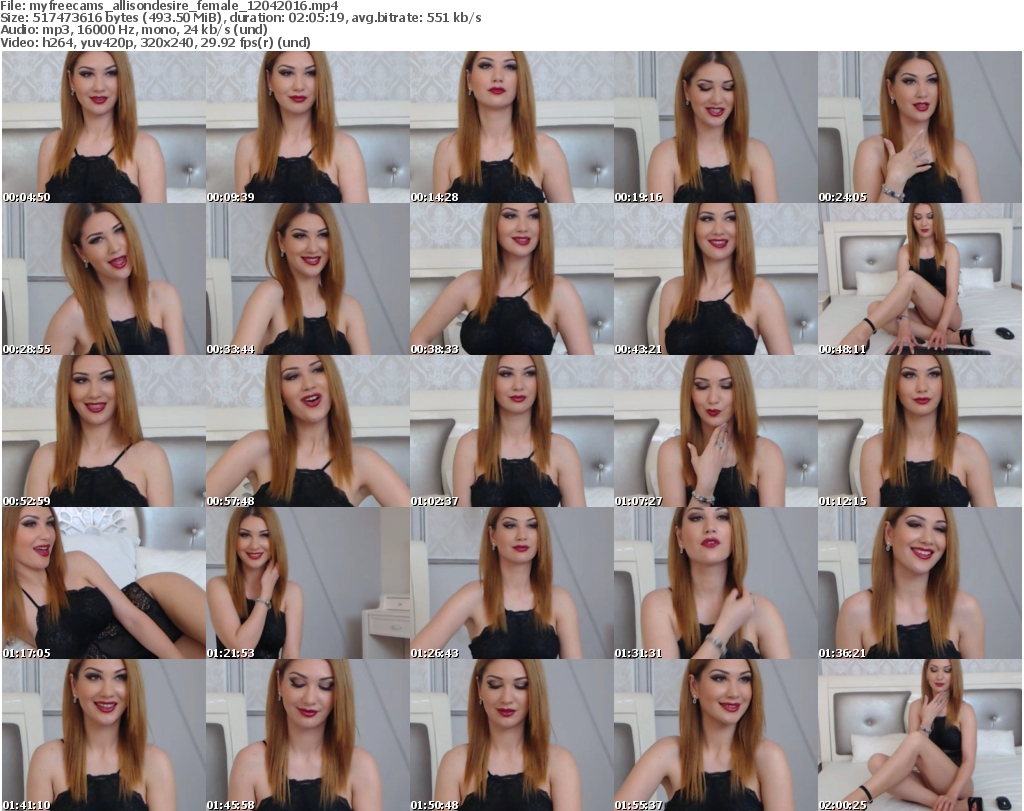Select the frame timestamped 01:07:27
The image size is (1024, 811).
click(x=716, y=432)
